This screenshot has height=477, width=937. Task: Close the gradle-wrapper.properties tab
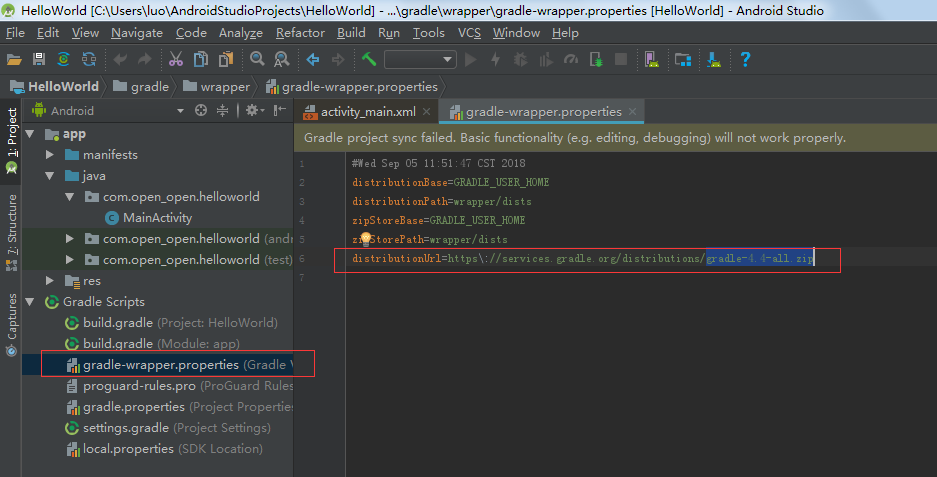point(633,112)
